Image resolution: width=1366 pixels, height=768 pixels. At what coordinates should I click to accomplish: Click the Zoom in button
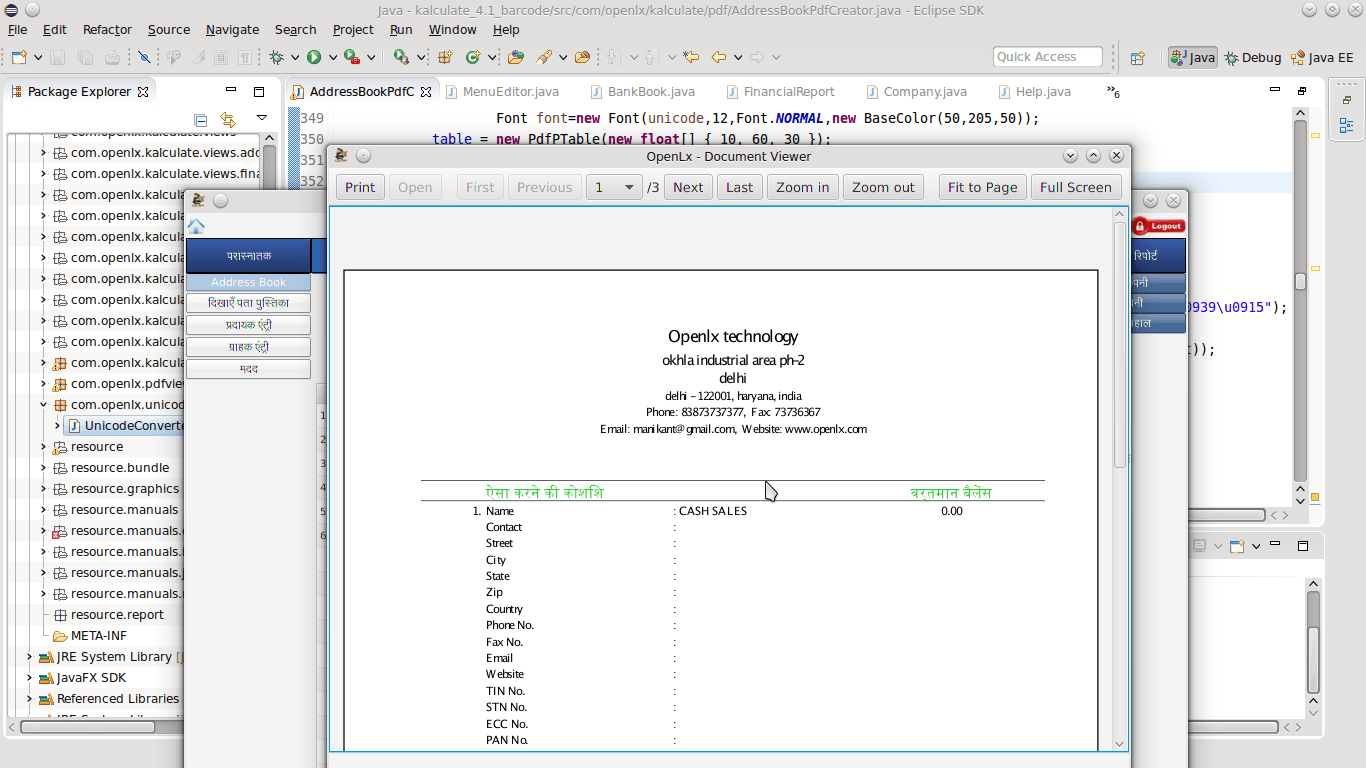(802, 187)
